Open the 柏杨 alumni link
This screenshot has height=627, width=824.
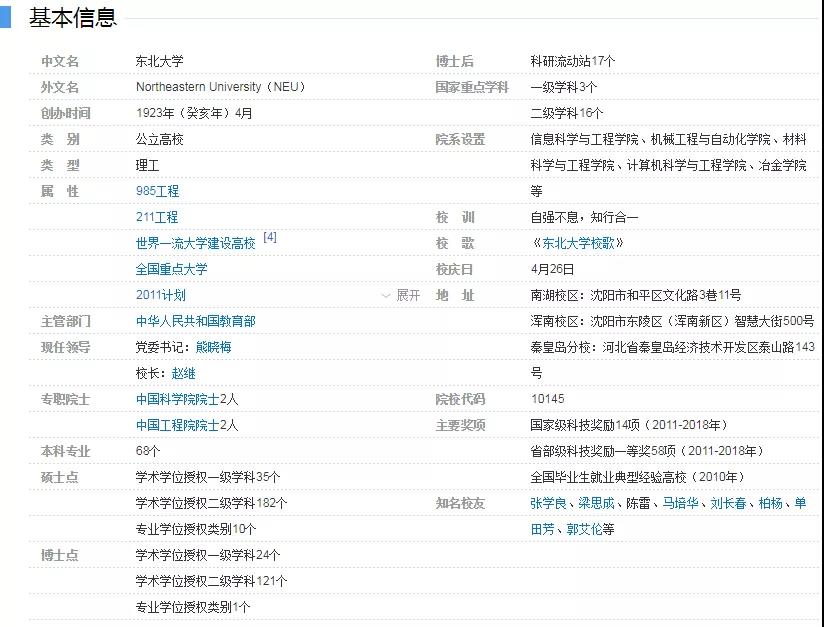[770, 503]
